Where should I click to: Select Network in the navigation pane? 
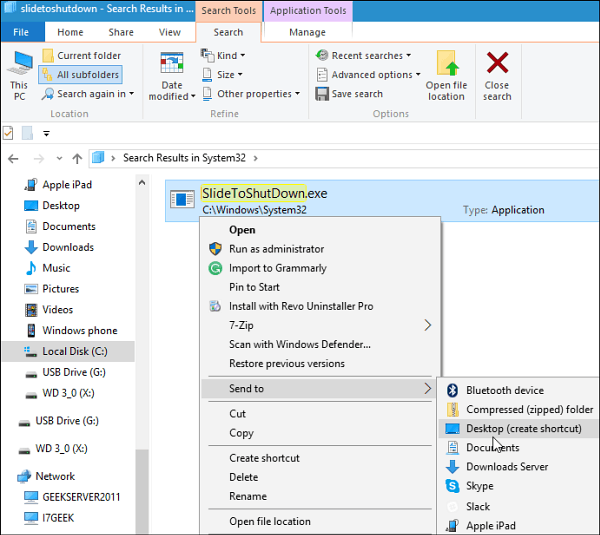point(55,476)
